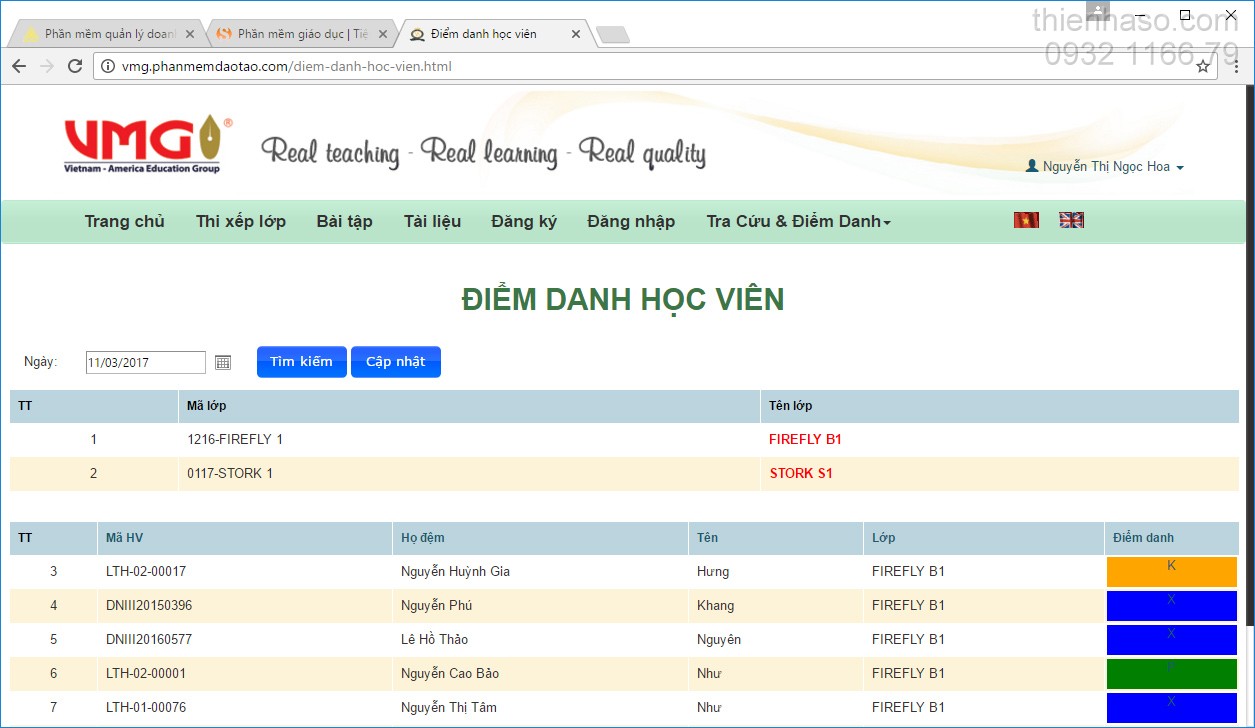The height and width of the screenshot is (728, 1255).
Task: Open the 'Thi xếp lớp' menu item
Action: pos(241,221)
